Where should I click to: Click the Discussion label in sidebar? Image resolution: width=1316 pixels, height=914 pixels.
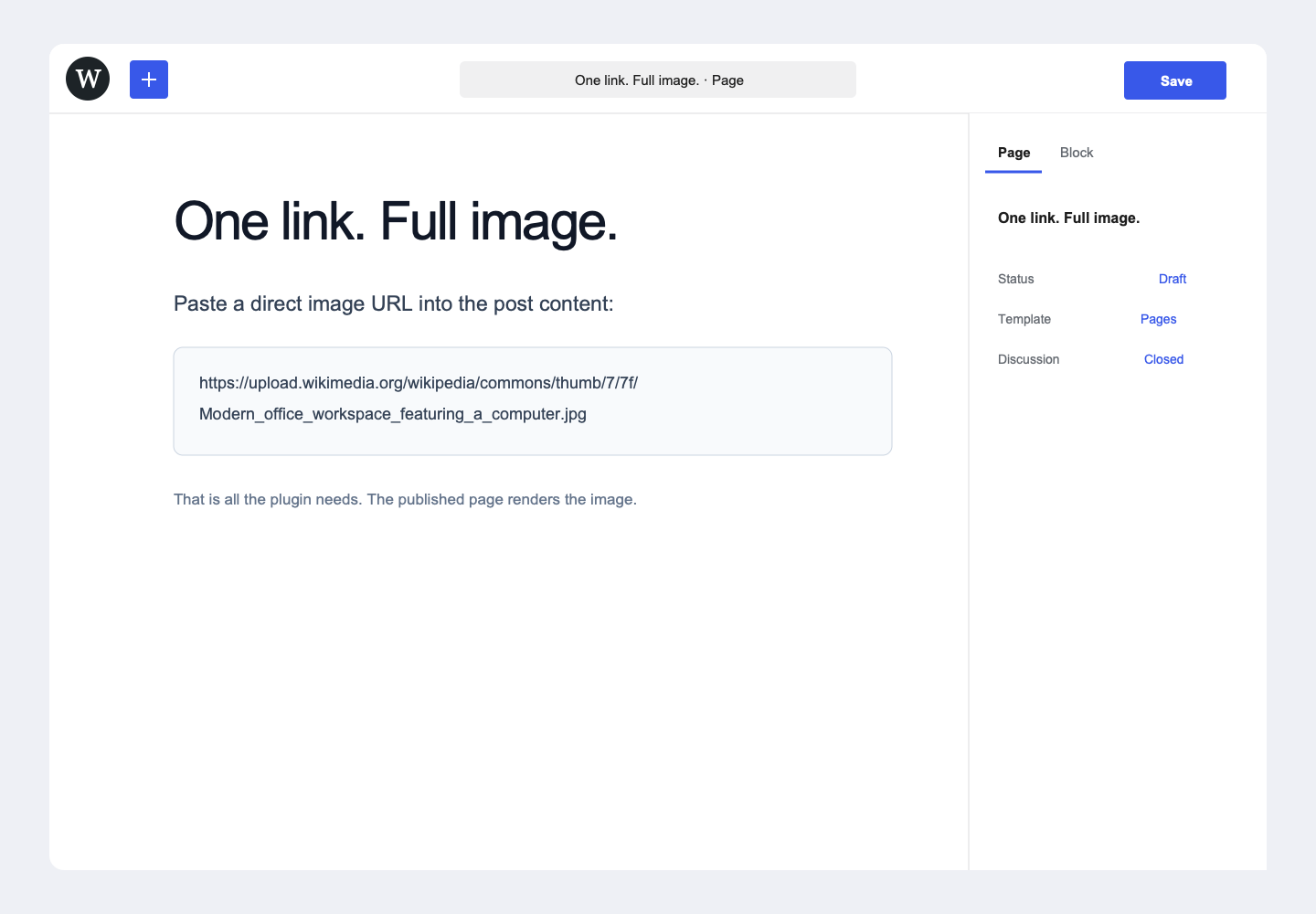tap(1028, 359)
